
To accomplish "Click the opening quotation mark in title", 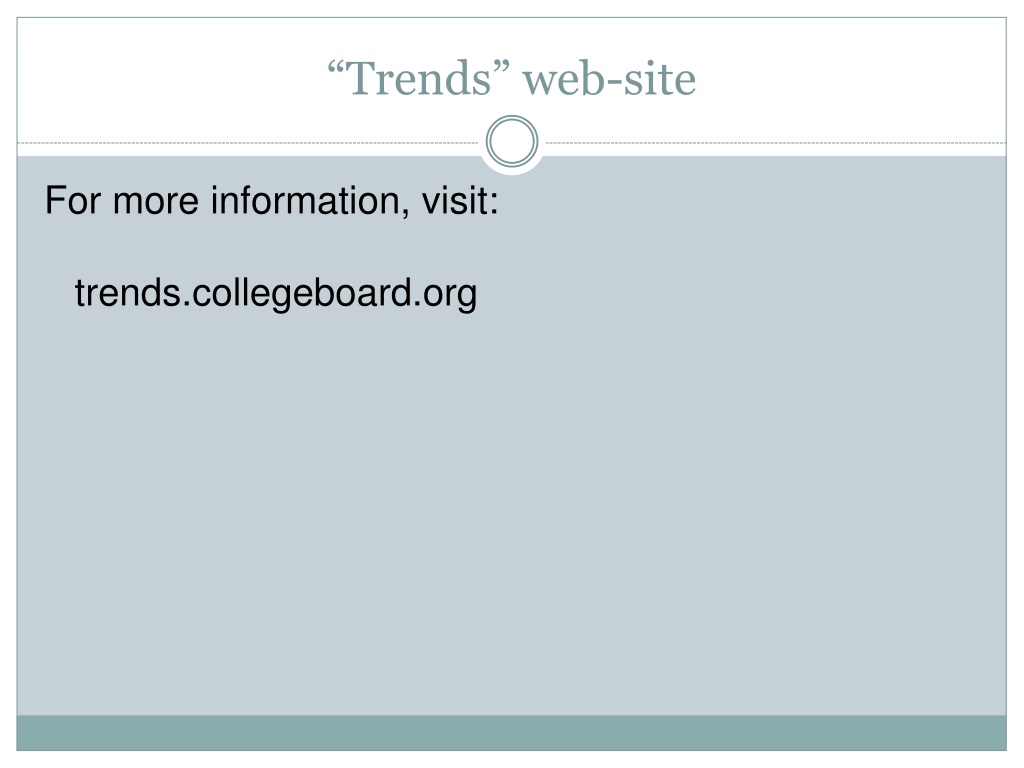I will (x=336, y=68).
